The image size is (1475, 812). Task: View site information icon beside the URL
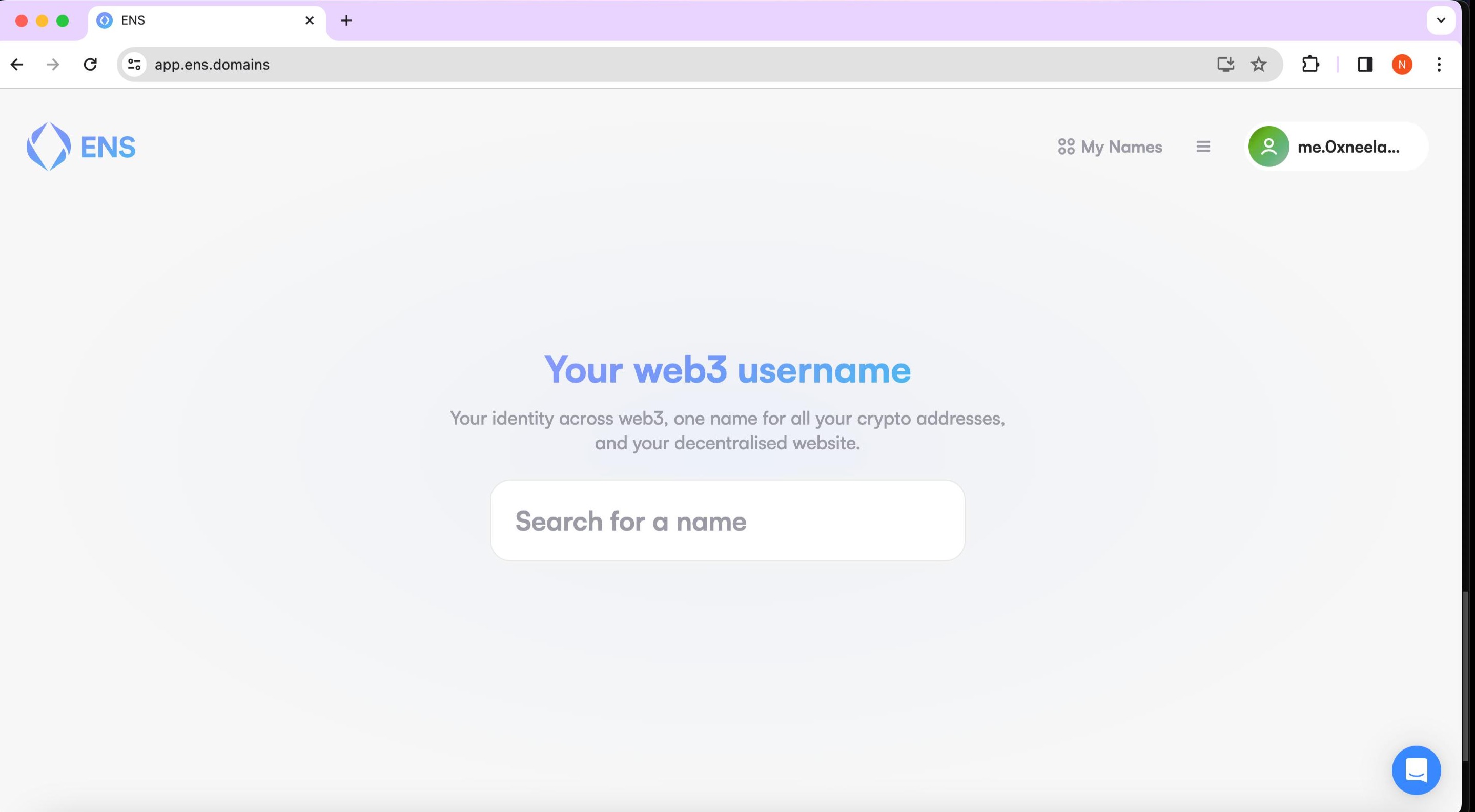(135, 64)
